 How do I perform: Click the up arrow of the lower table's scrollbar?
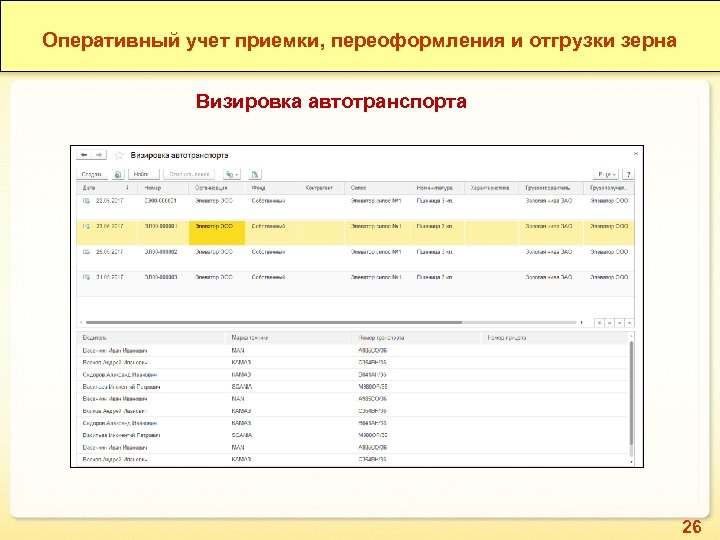(631, 336)
